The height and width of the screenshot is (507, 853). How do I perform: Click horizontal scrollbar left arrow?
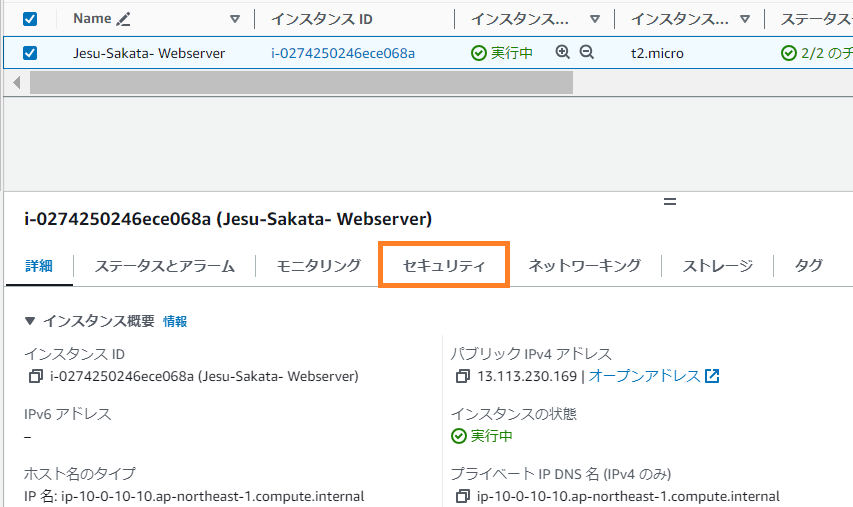coord(17,83)
